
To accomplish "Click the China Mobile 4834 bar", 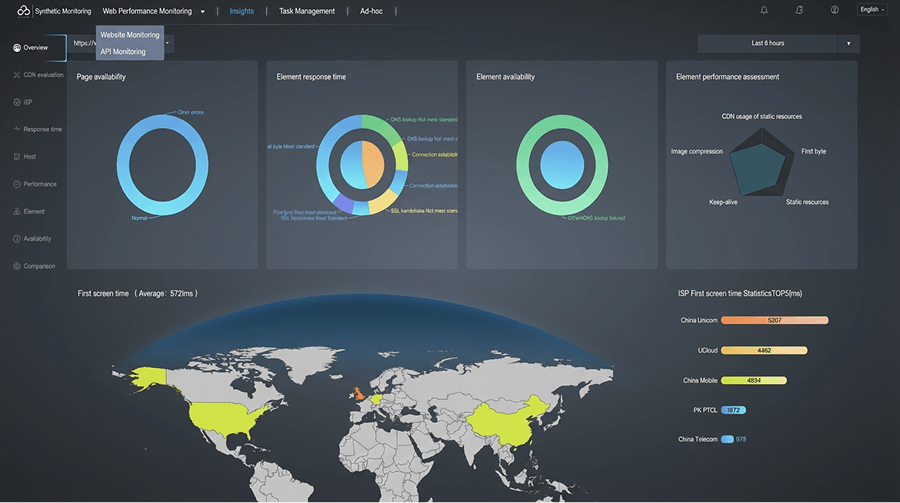I will coord(754,380).
